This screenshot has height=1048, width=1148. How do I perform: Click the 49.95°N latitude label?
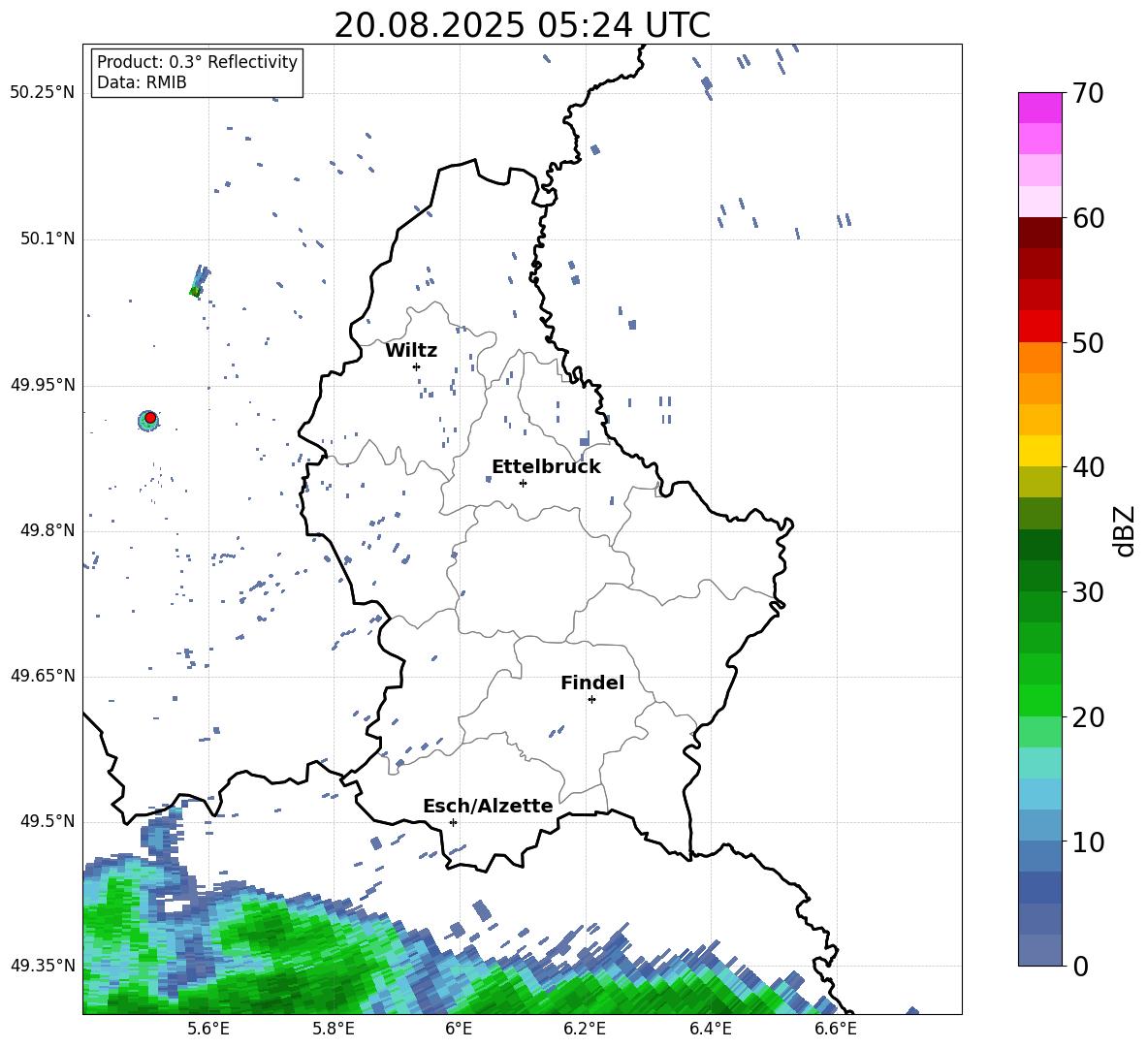tap(43, 385)
